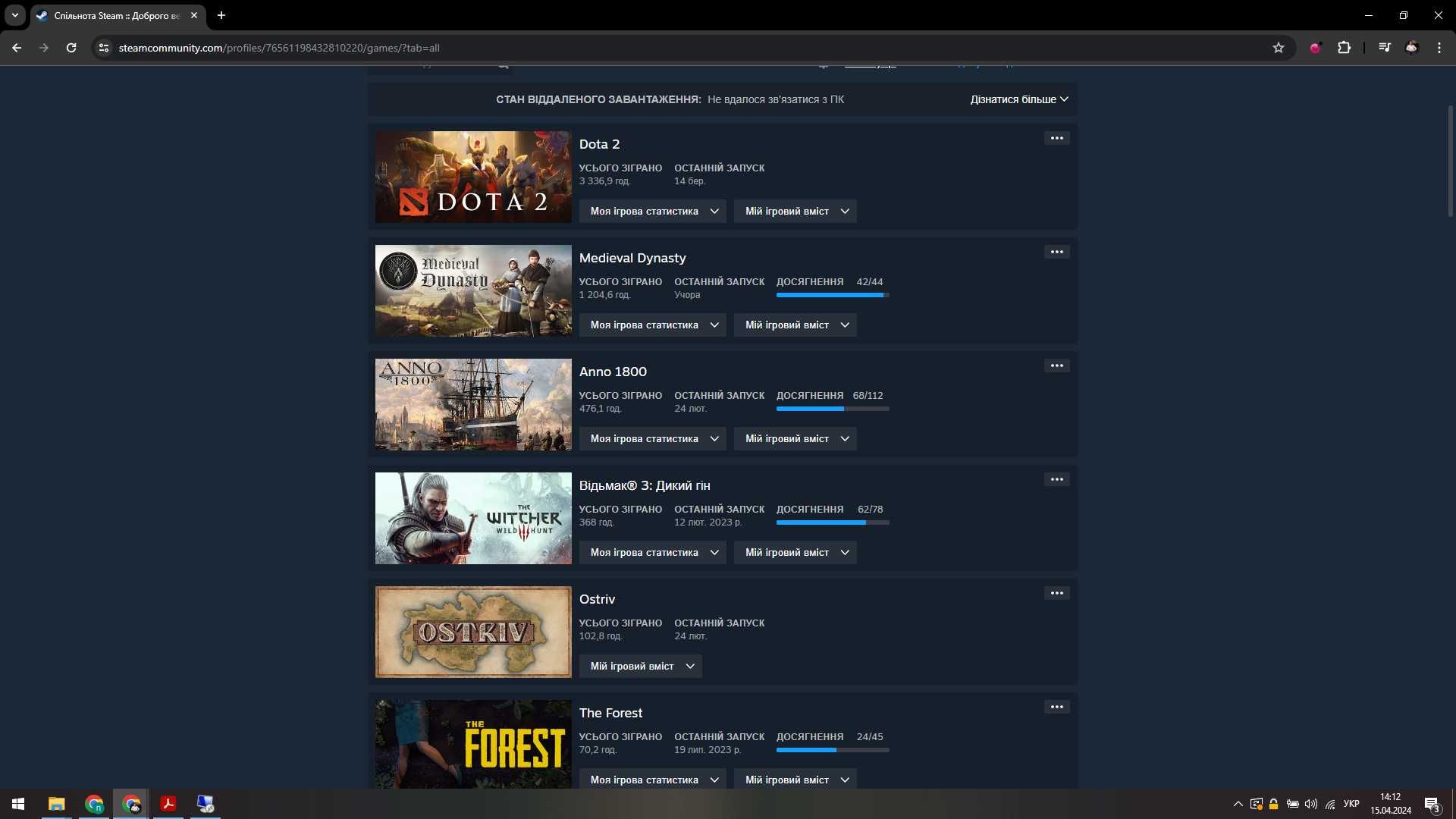This screenshot has width=1456, height=819.
Task: Open the Medieval Dynasty title link
Action: pyautogui.click(x=632, y=258)
